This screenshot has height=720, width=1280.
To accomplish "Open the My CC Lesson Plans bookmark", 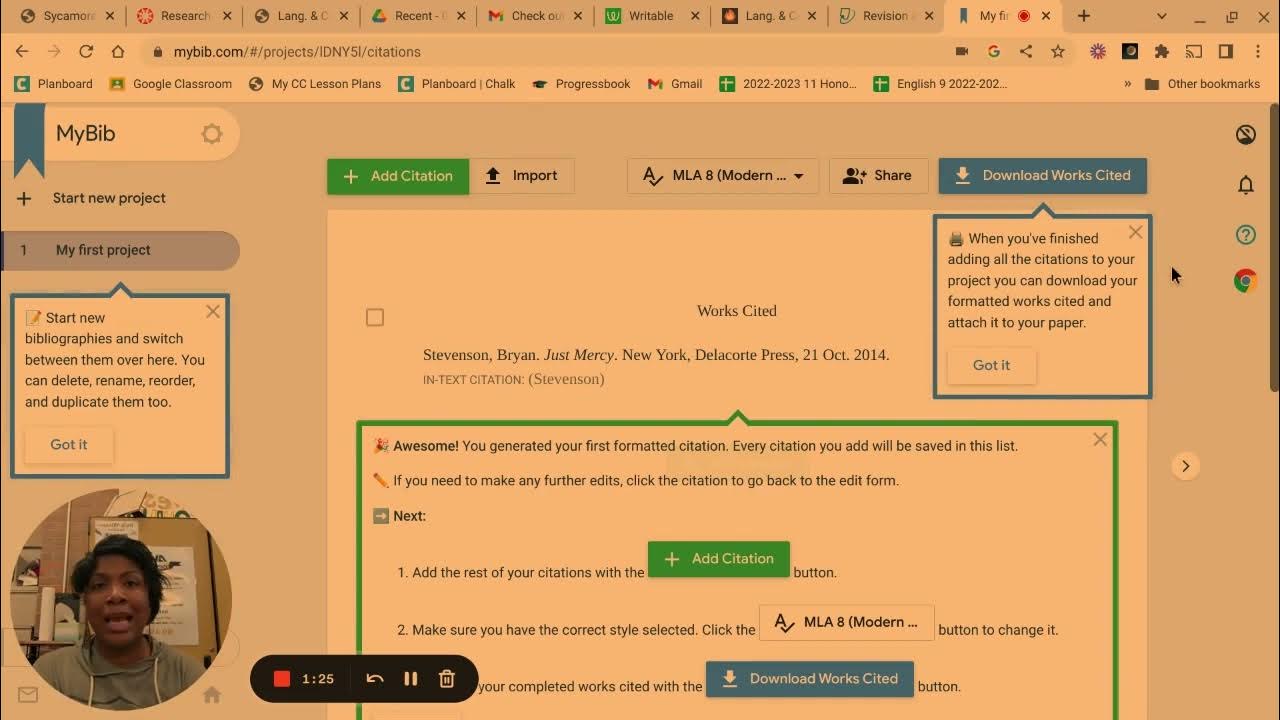I will (x=315, y=84).
